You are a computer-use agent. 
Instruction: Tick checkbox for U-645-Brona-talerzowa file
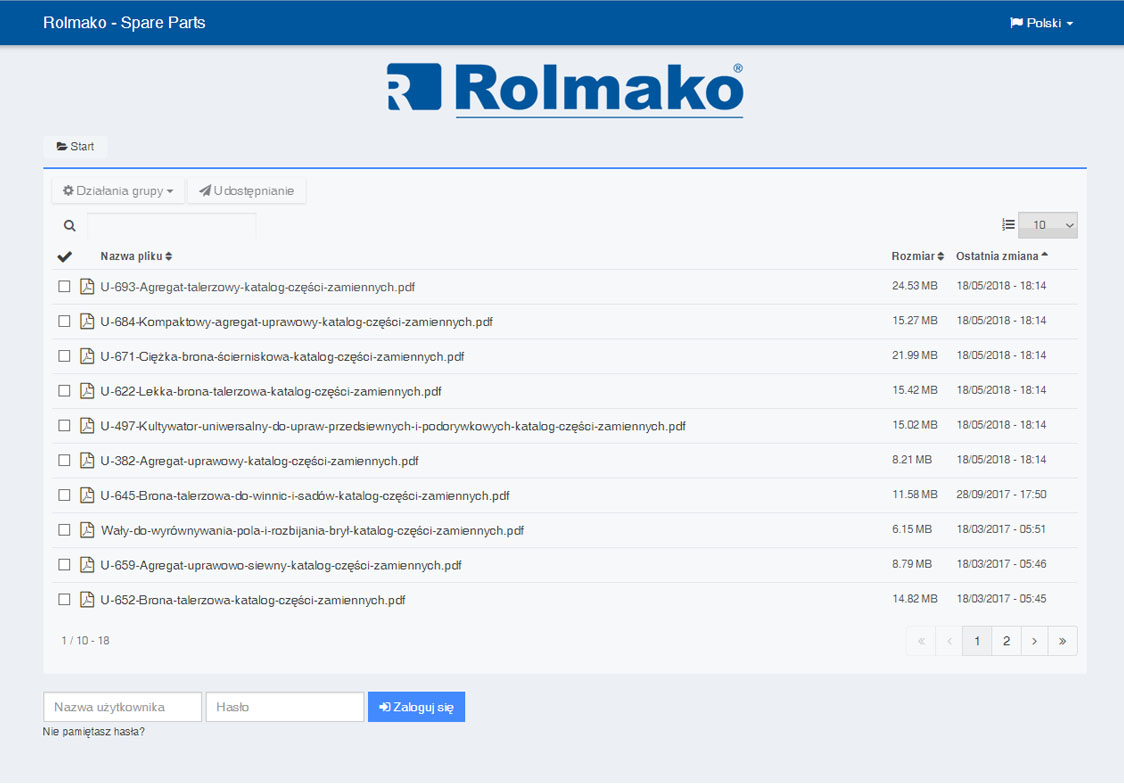65,495
